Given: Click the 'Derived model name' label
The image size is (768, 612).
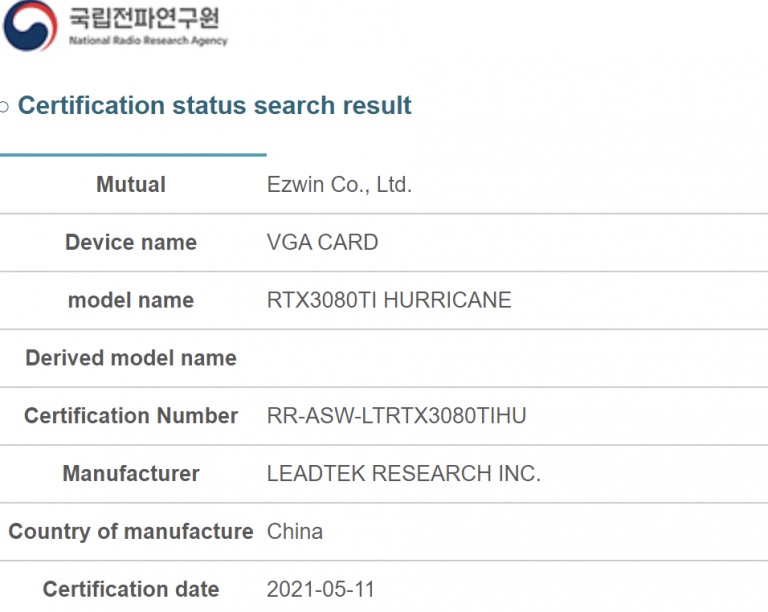Looking at the screenshot, I should pyautogui.click(x=131, y=358).
